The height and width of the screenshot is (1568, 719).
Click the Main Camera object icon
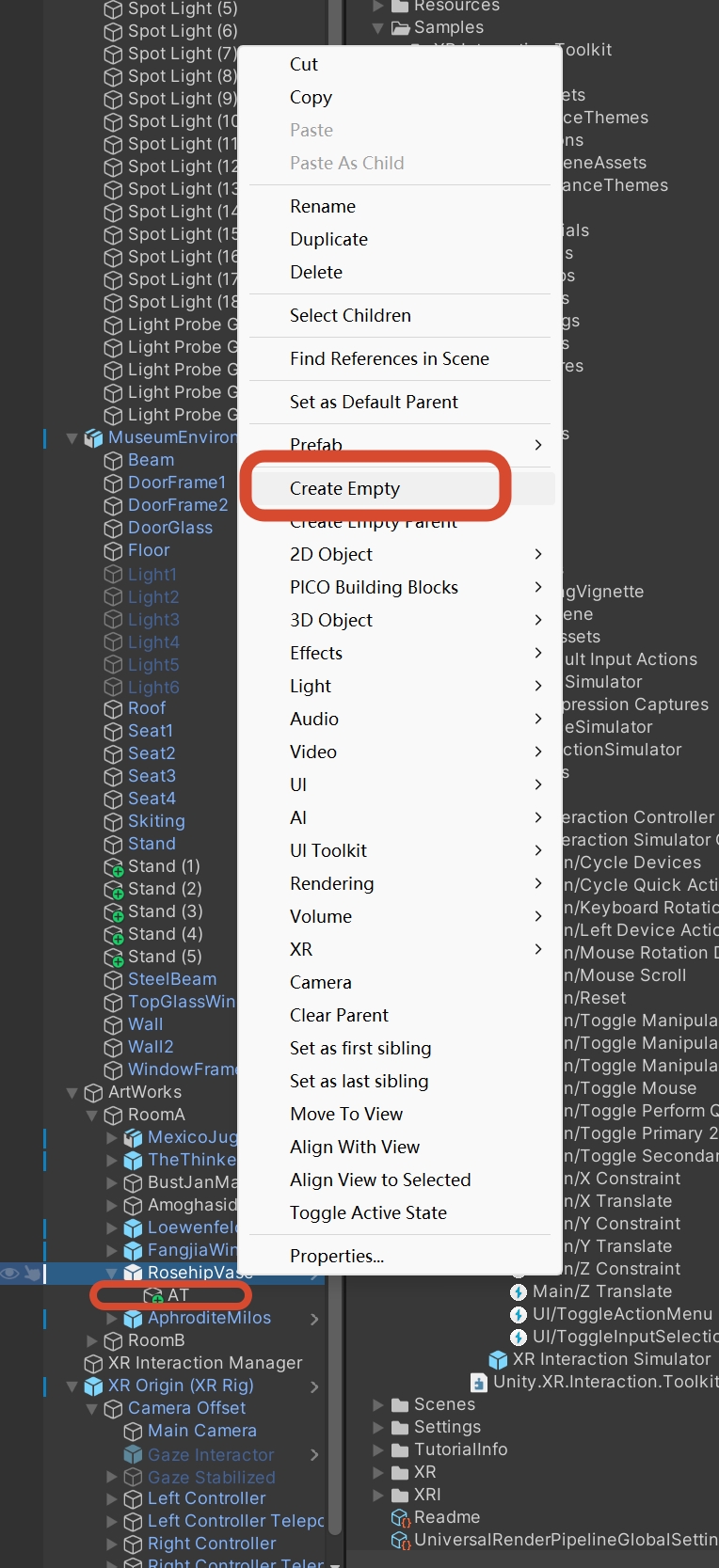(x=133, y=1431)
